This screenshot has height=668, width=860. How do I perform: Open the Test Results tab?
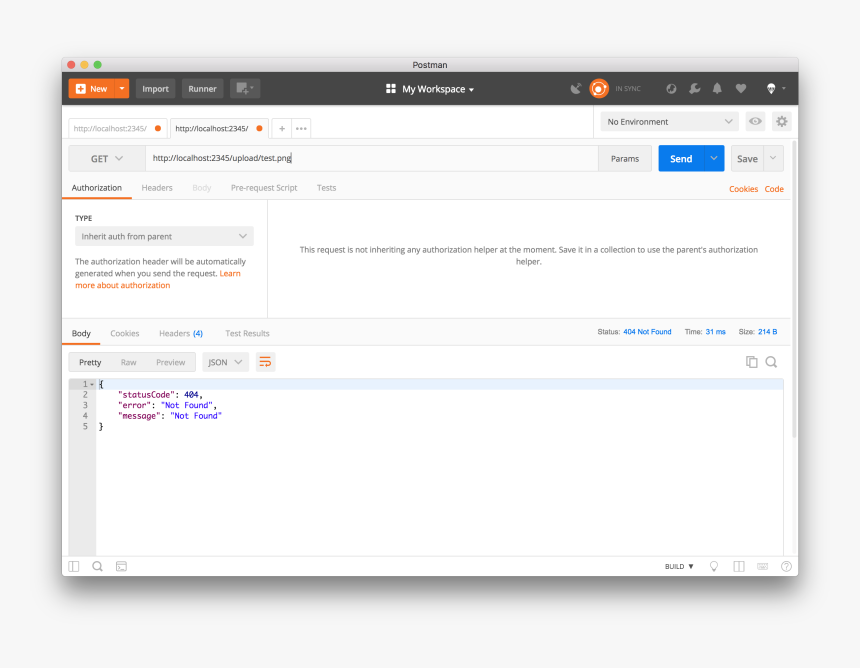pyautogui.click(x=247, y=333)
